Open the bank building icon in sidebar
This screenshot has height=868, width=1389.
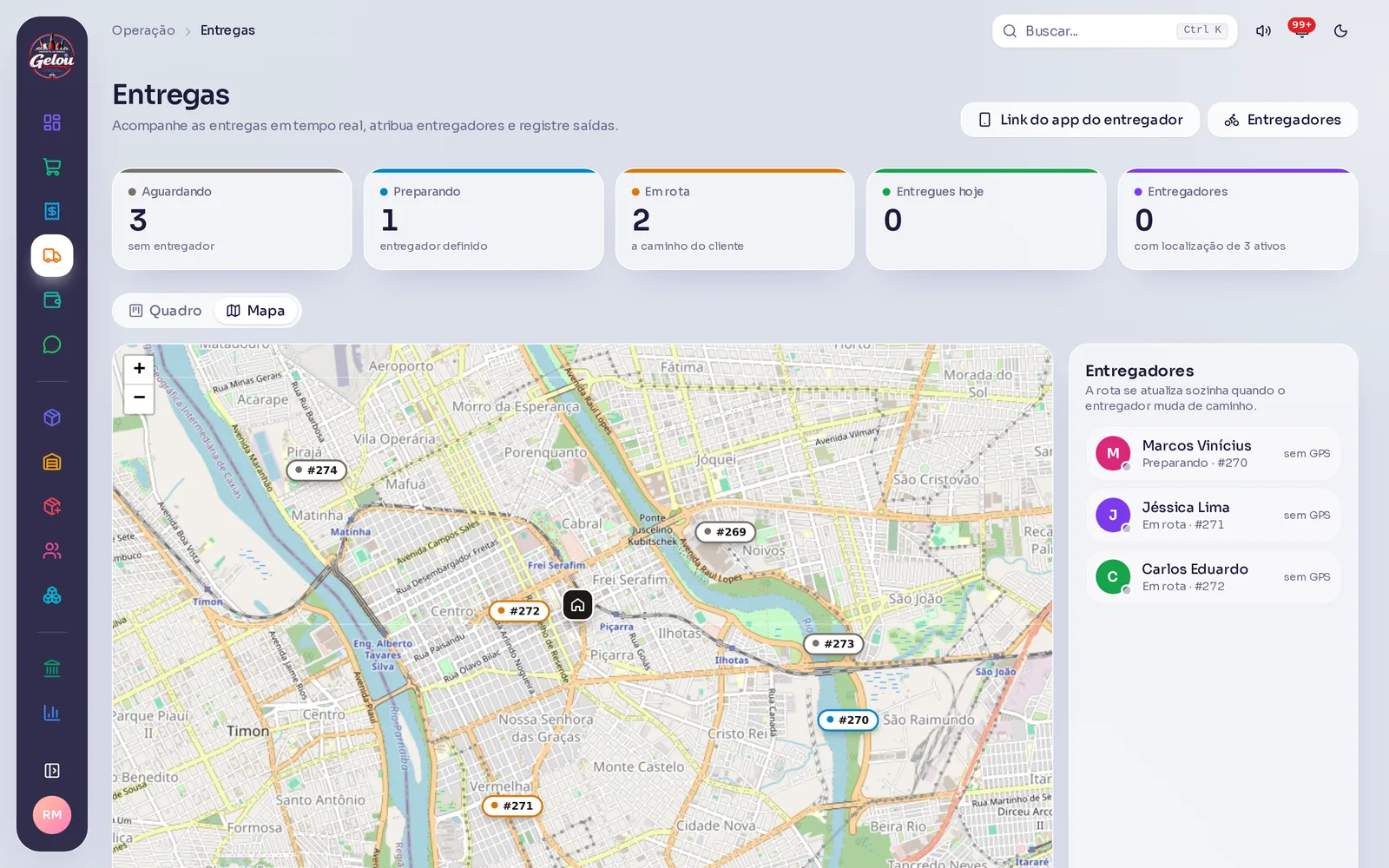click(x=52, y=668)
